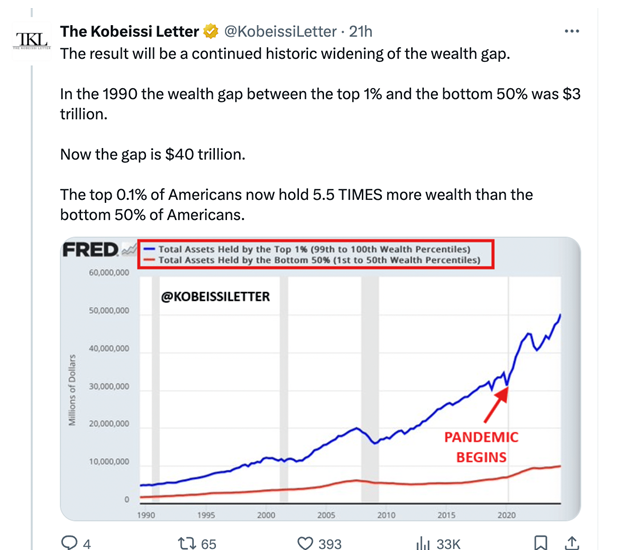
Task: Click the FRED logo in chart
Action: [90, 250]
